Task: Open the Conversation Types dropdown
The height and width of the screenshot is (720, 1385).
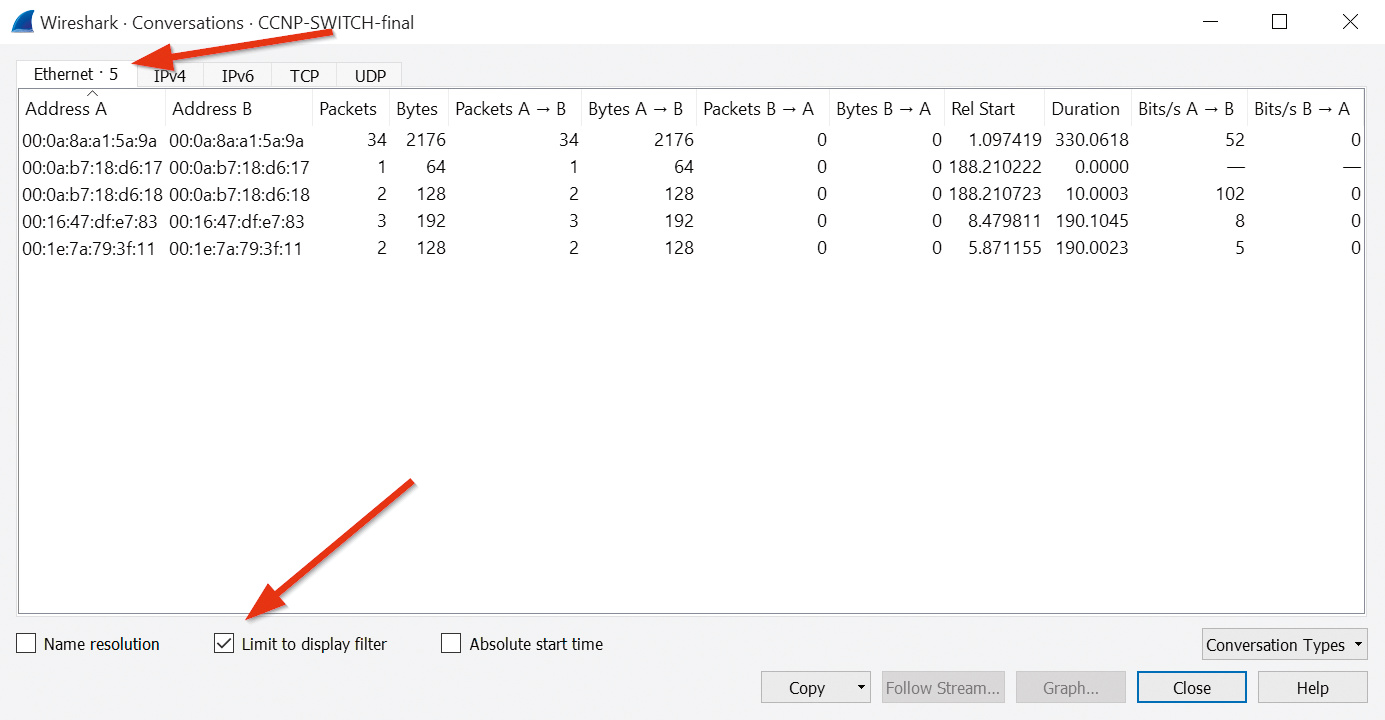Action: point(1284,645)
